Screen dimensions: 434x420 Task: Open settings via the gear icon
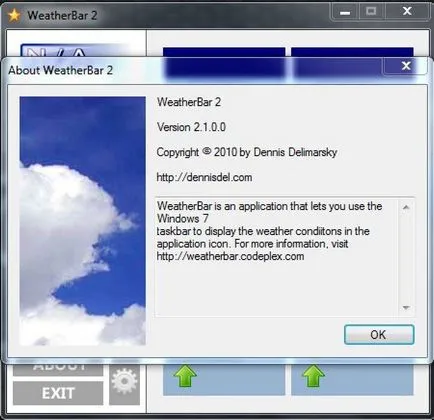coord(124,381)
